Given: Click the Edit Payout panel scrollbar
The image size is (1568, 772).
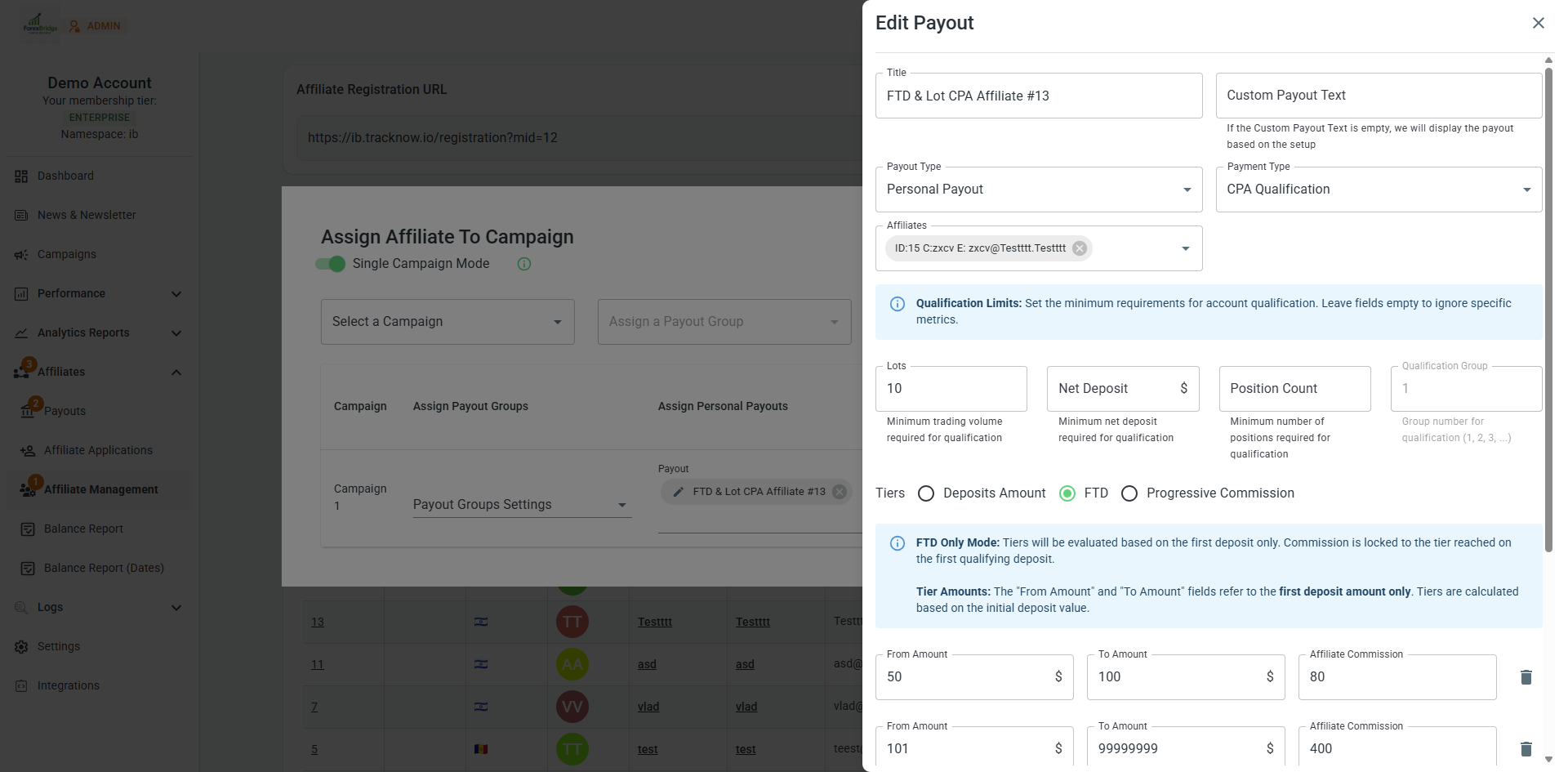Looking at the screenshot, I should pos(1548,310).
